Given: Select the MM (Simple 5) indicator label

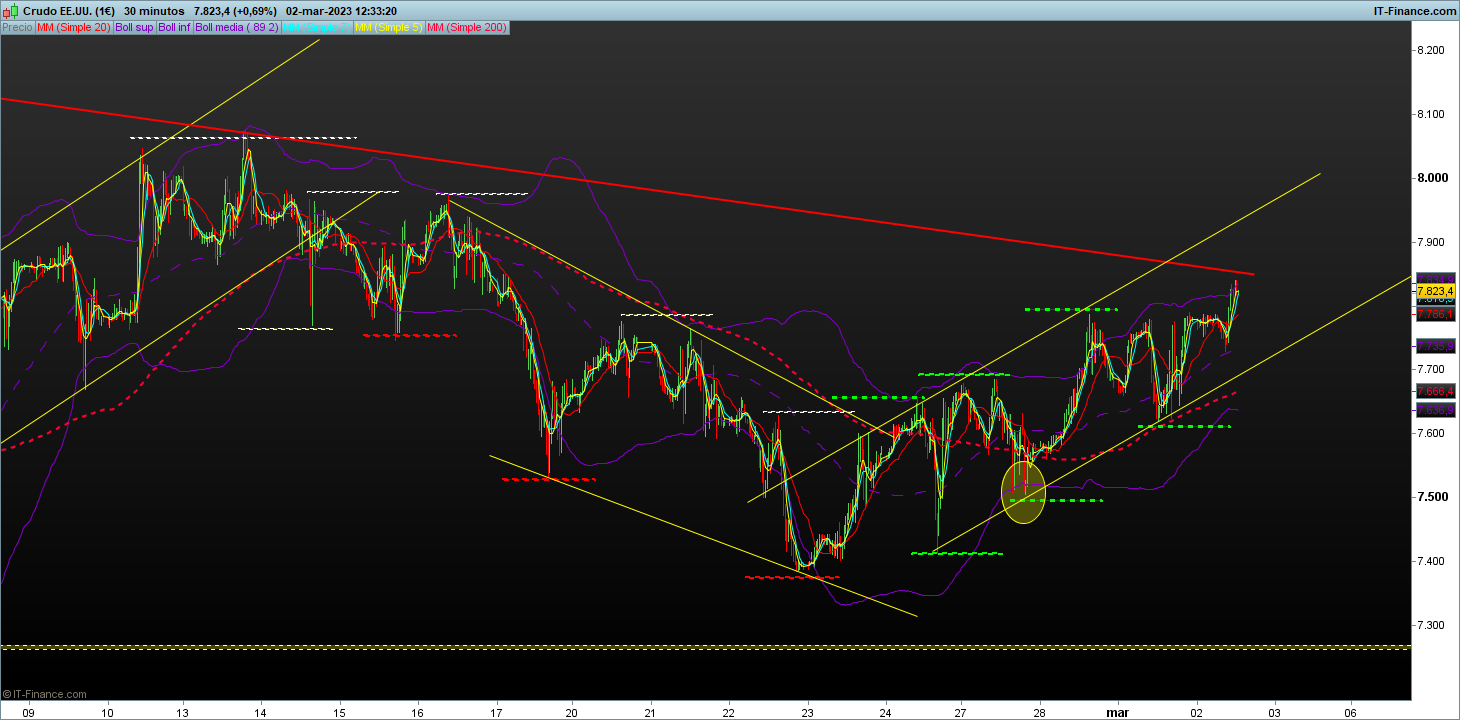Looking at the screenshot, I should 389,28.
